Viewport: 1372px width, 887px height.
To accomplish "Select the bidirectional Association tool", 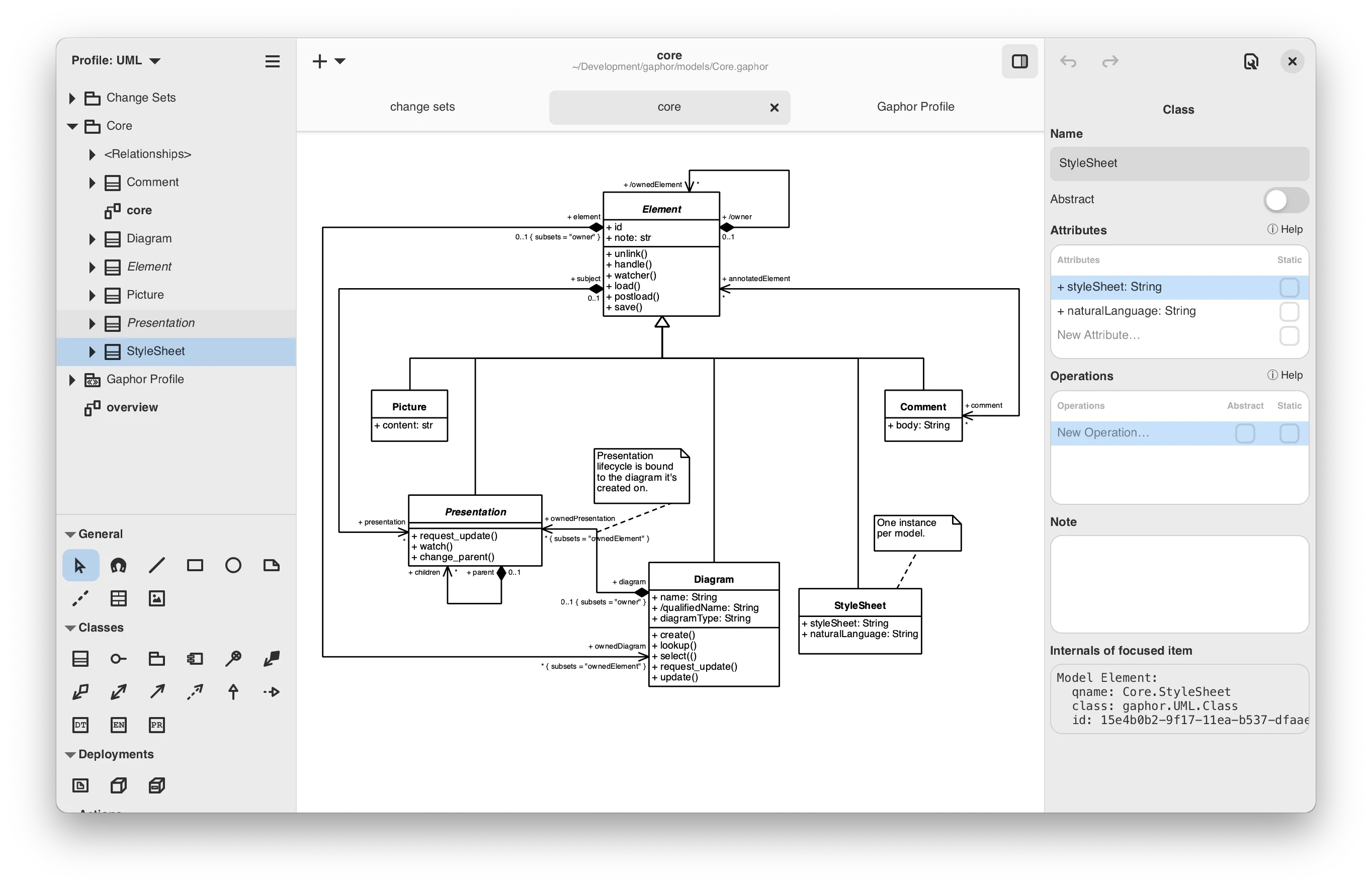I will tap(118, 691).
